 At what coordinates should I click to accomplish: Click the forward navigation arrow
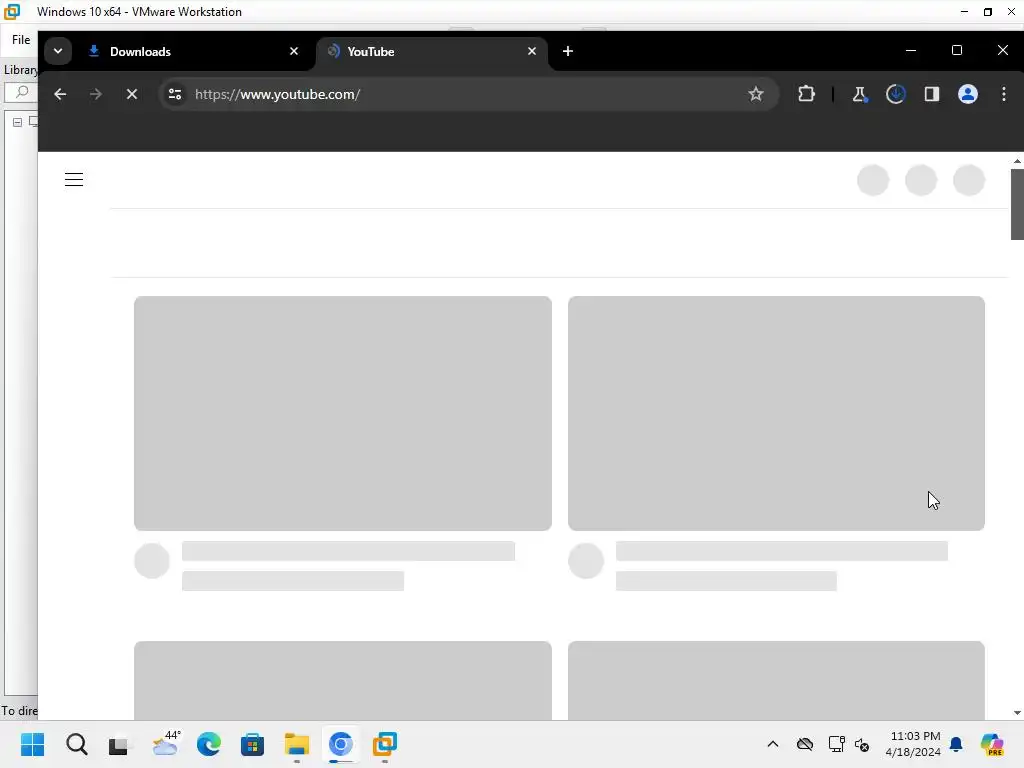point(96,94)
